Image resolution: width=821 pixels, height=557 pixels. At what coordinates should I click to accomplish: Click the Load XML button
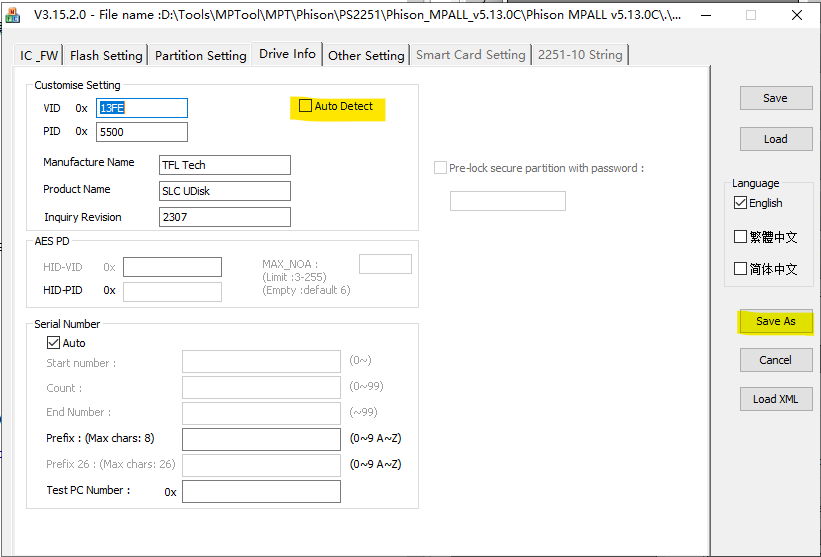[x=775, y=399]
